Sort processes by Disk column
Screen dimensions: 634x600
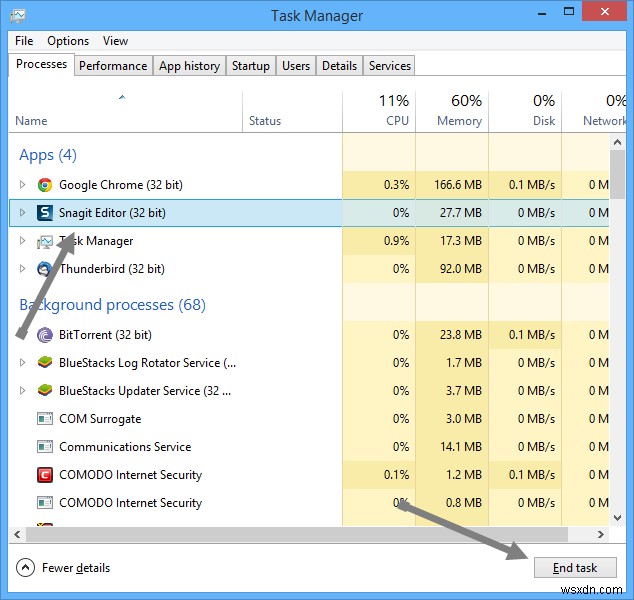[x=525, y=112]
